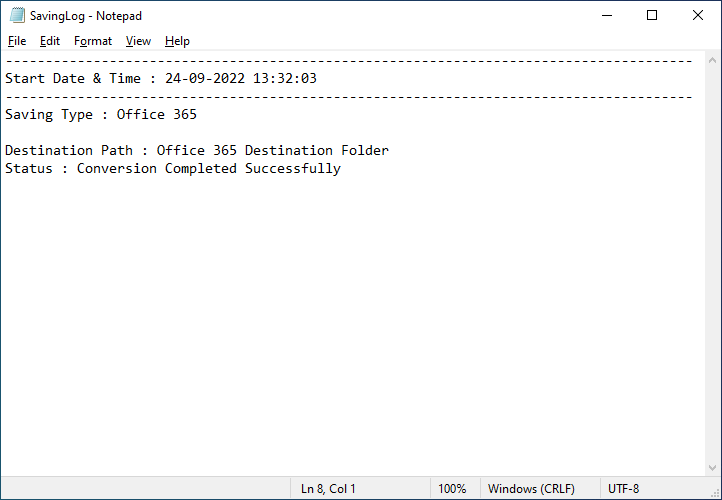
Task: Place cursor on Saving Type : Office 365 line
Action: pyautogui.click(x=101, y=114)
